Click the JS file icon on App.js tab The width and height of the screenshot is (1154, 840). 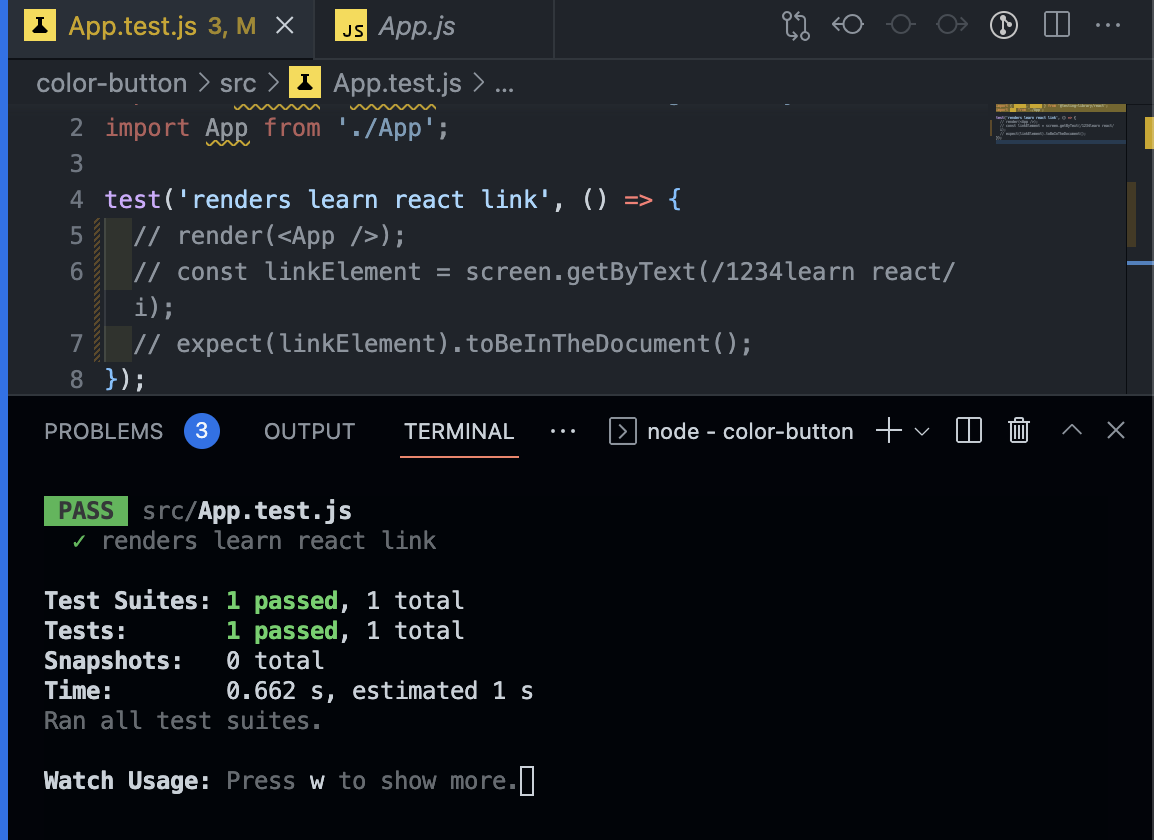[351, 27]
